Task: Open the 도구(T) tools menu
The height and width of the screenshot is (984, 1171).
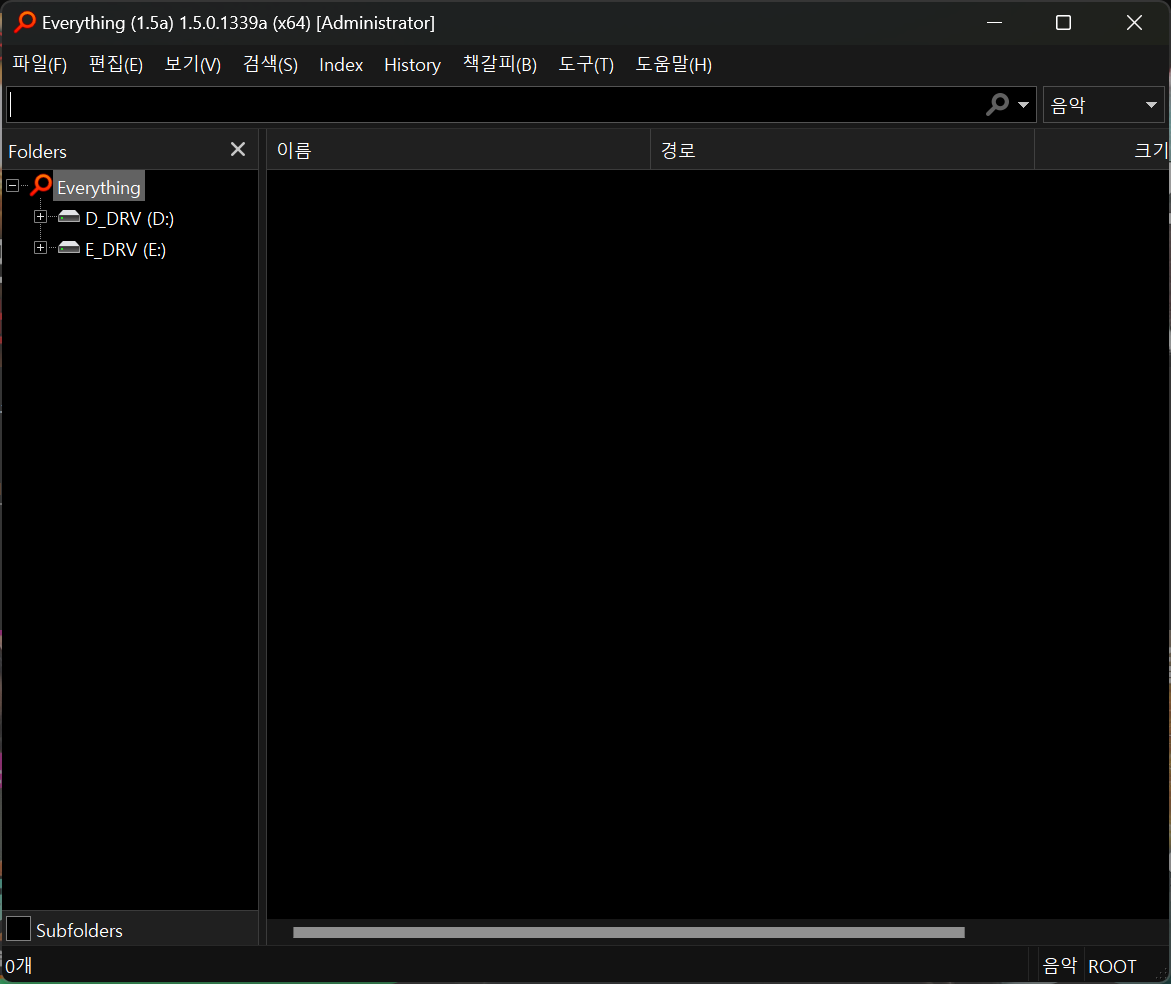Action: click(586, 65)
